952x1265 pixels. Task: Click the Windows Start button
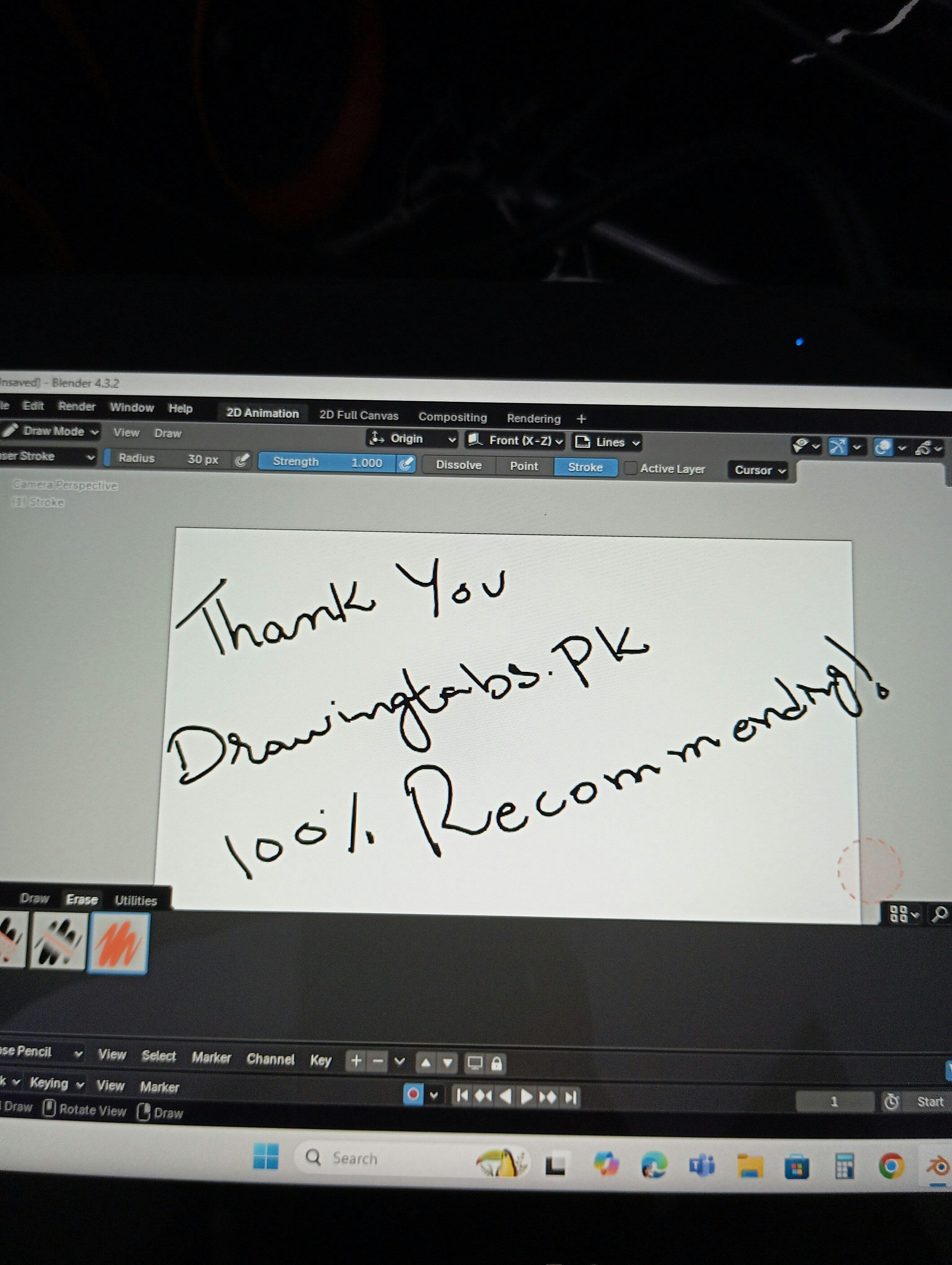click(x=266, y=1156)
